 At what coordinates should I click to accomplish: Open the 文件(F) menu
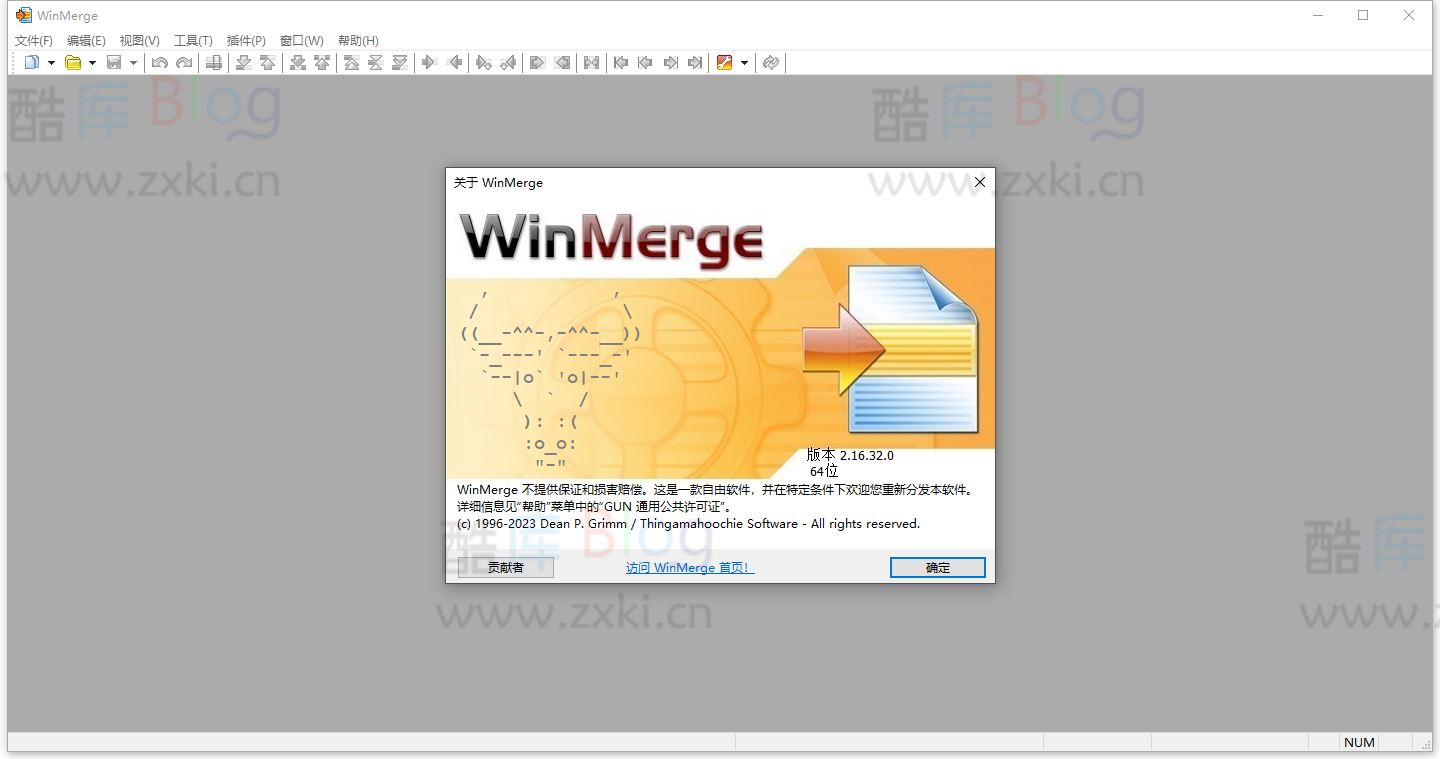click(x=33, y=40)
